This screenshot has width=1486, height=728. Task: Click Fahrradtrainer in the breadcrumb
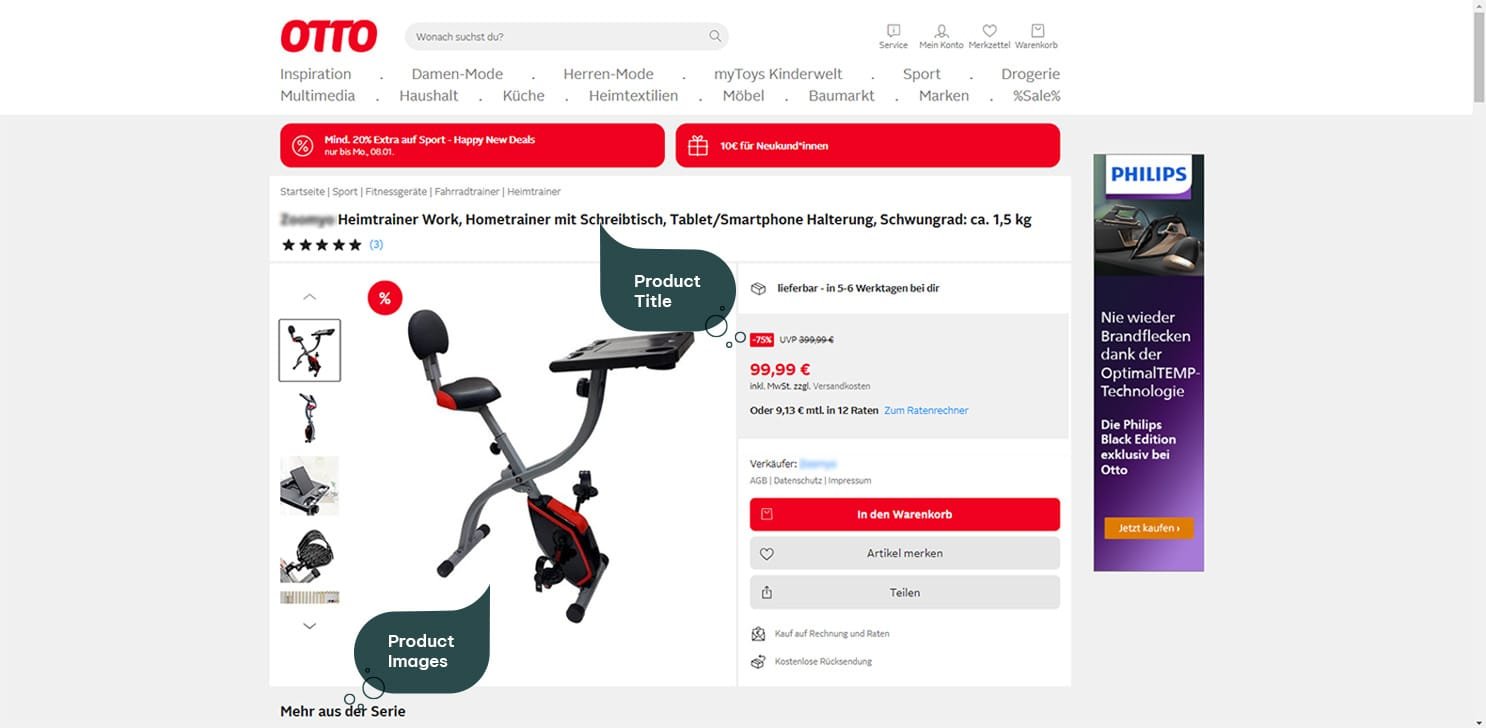pyautogui.click(x=467, y=191)
